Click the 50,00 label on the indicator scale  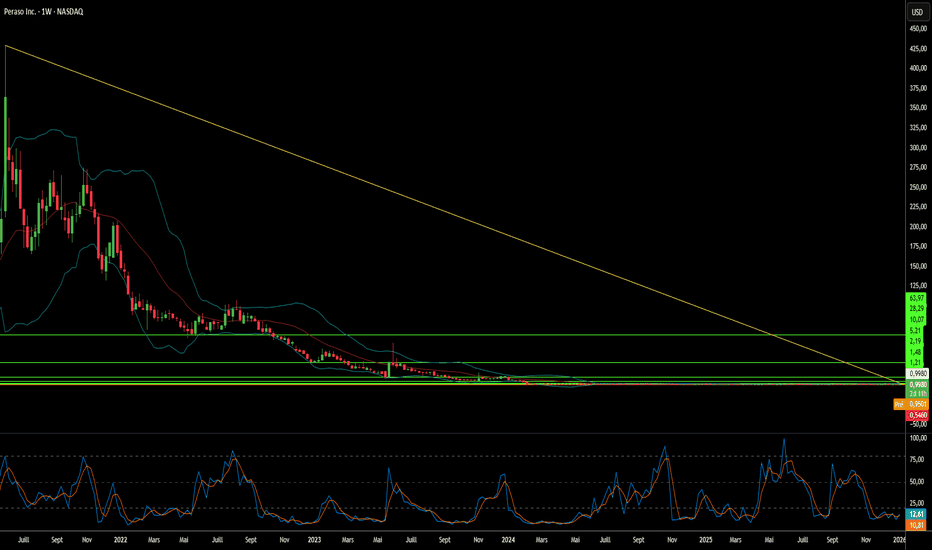918,482
